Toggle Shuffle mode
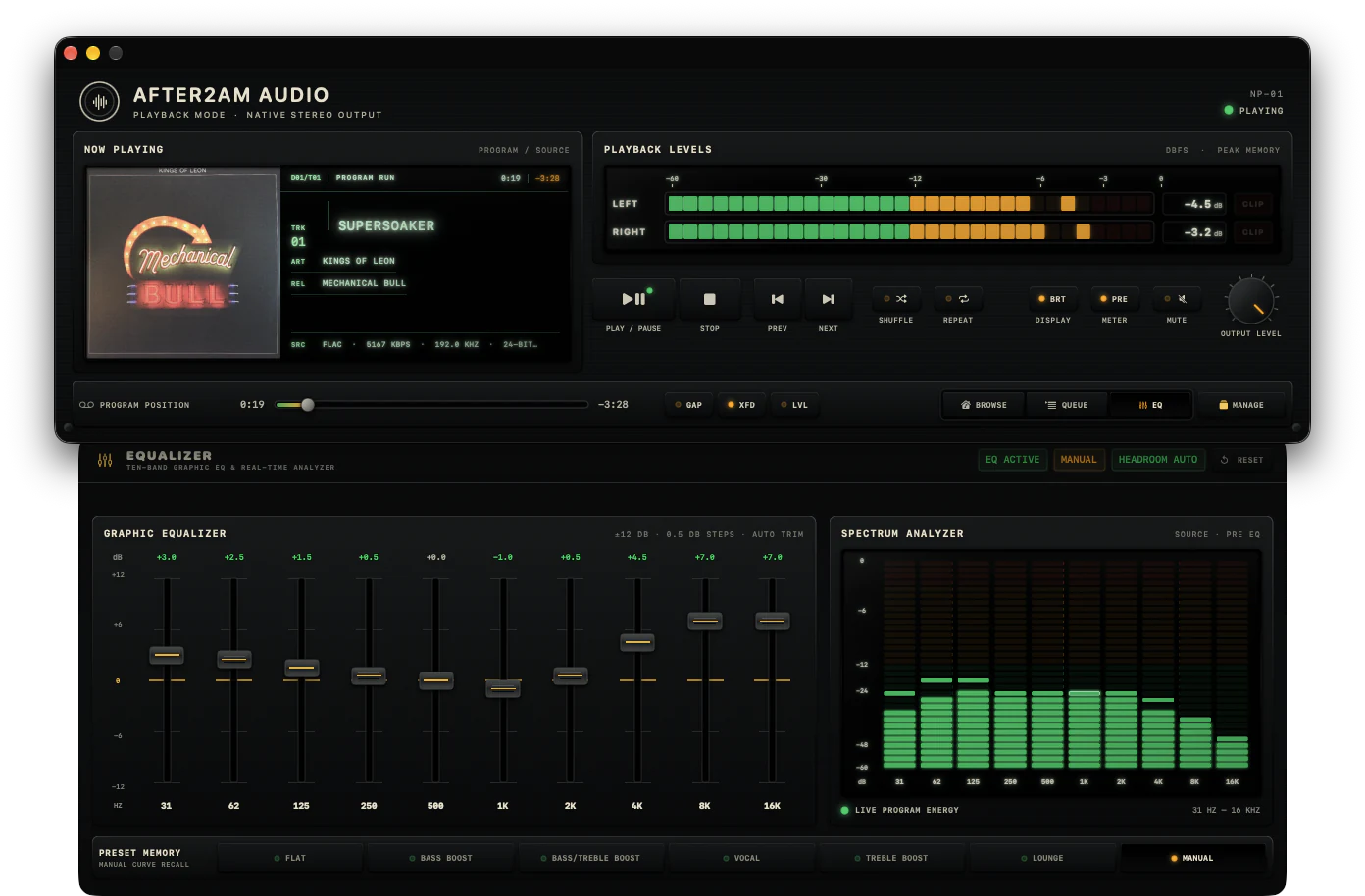Viewport: 1365px width, 896px height. pyautogui.click(x=895, y=299)
